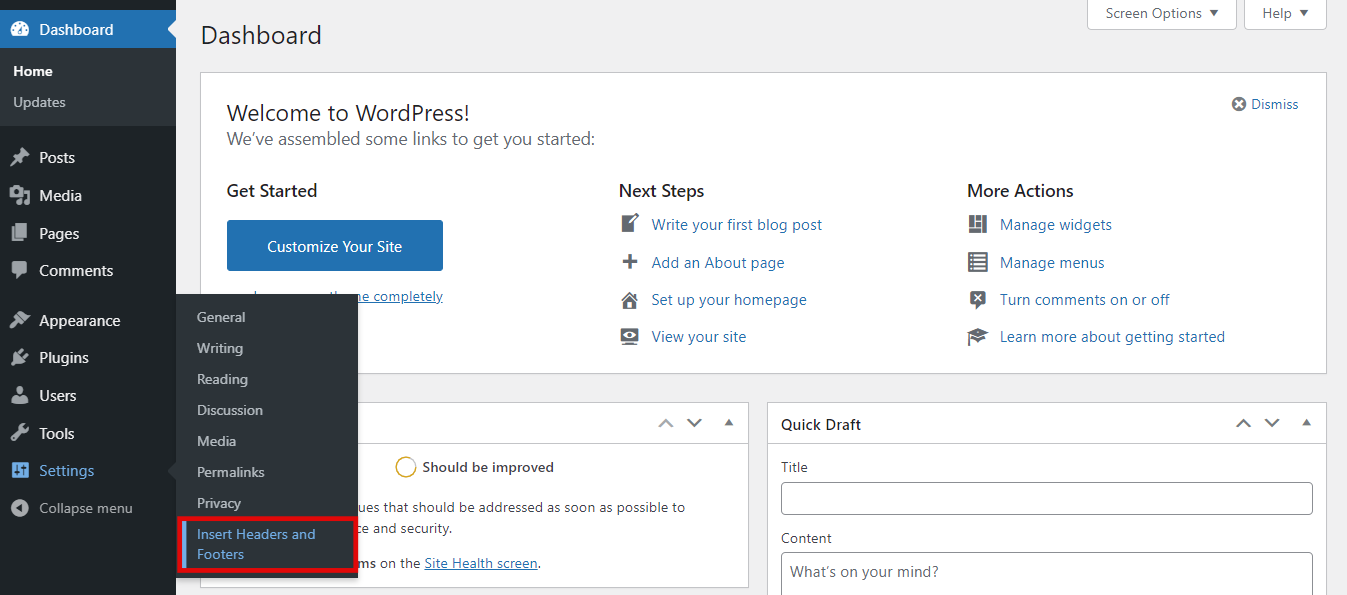Screen dimensions: 1347x595
Task: Open Insert Headers and Footers settings
Action: coord(256,544)
